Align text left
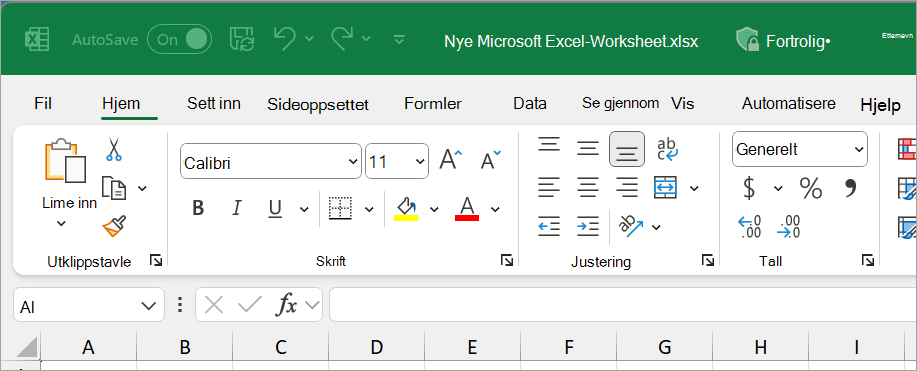This screenshot has height=371, width=917. point(549,187)
